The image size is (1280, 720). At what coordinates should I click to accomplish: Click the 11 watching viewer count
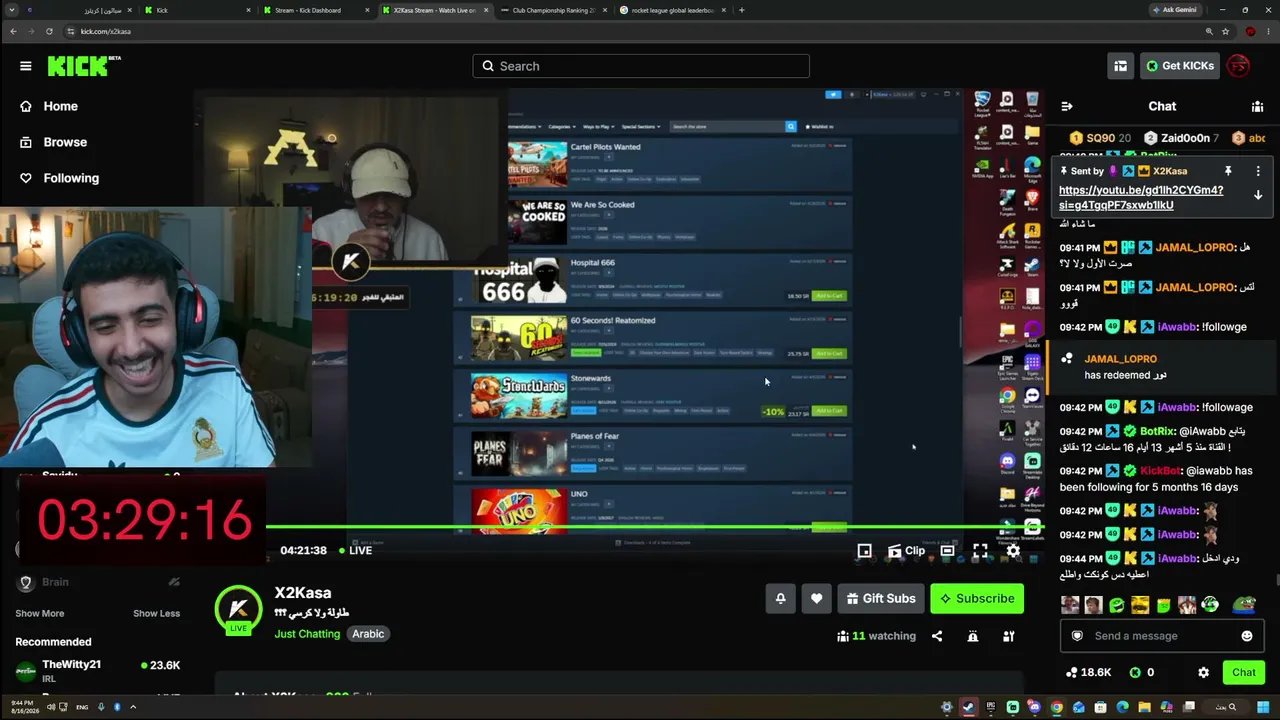click(876, 636)
